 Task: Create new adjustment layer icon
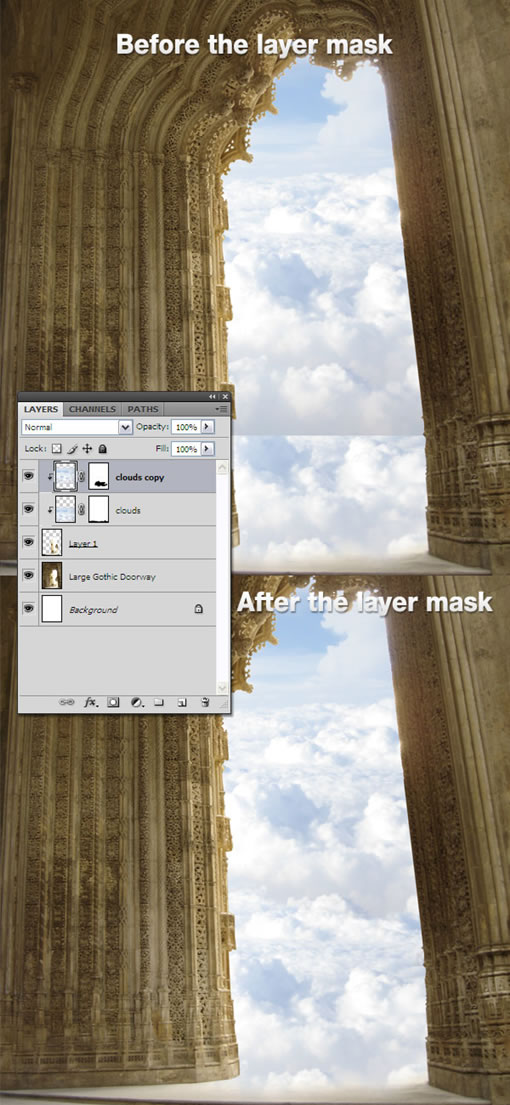tap(137, 702)
